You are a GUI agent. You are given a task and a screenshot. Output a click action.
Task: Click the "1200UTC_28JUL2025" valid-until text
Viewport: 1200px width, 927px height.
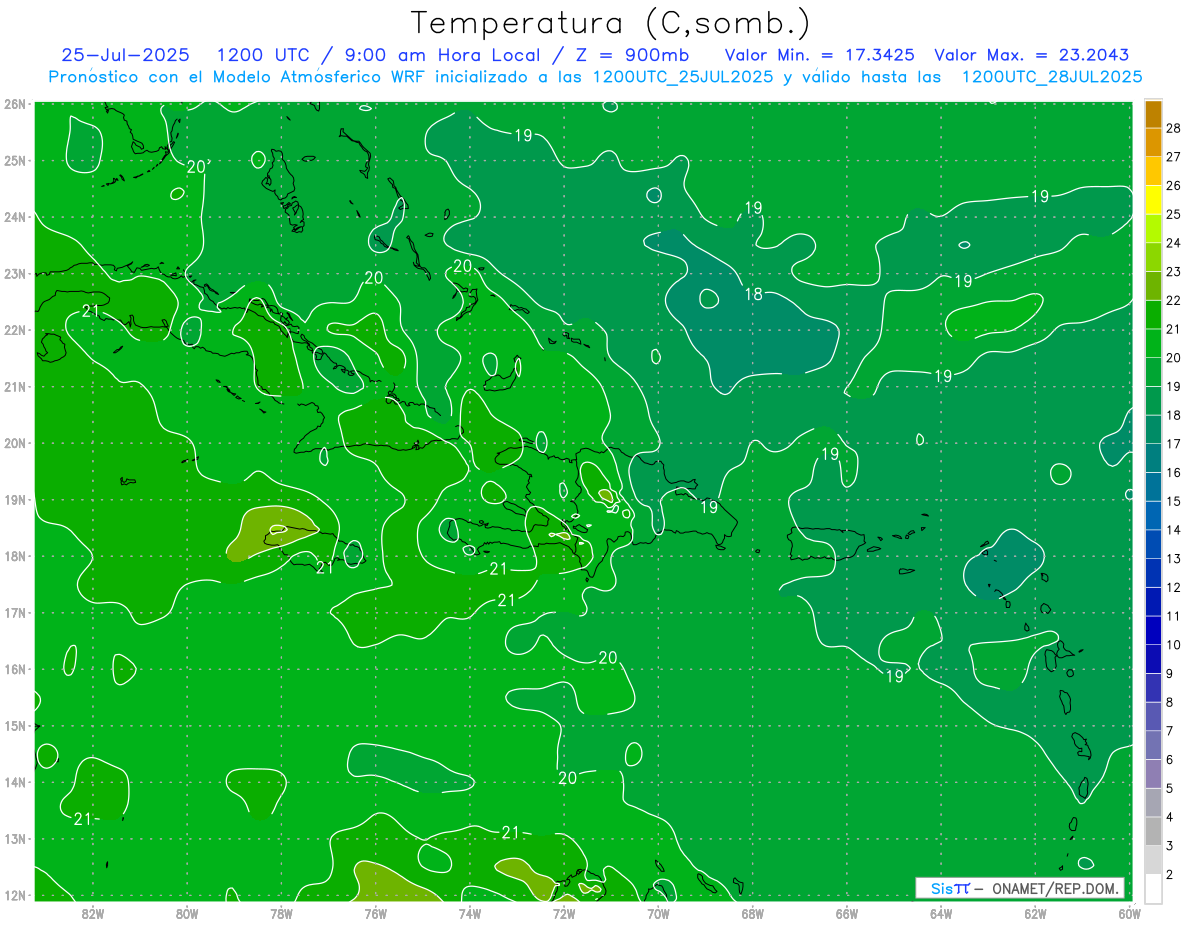pos(1052,76)
